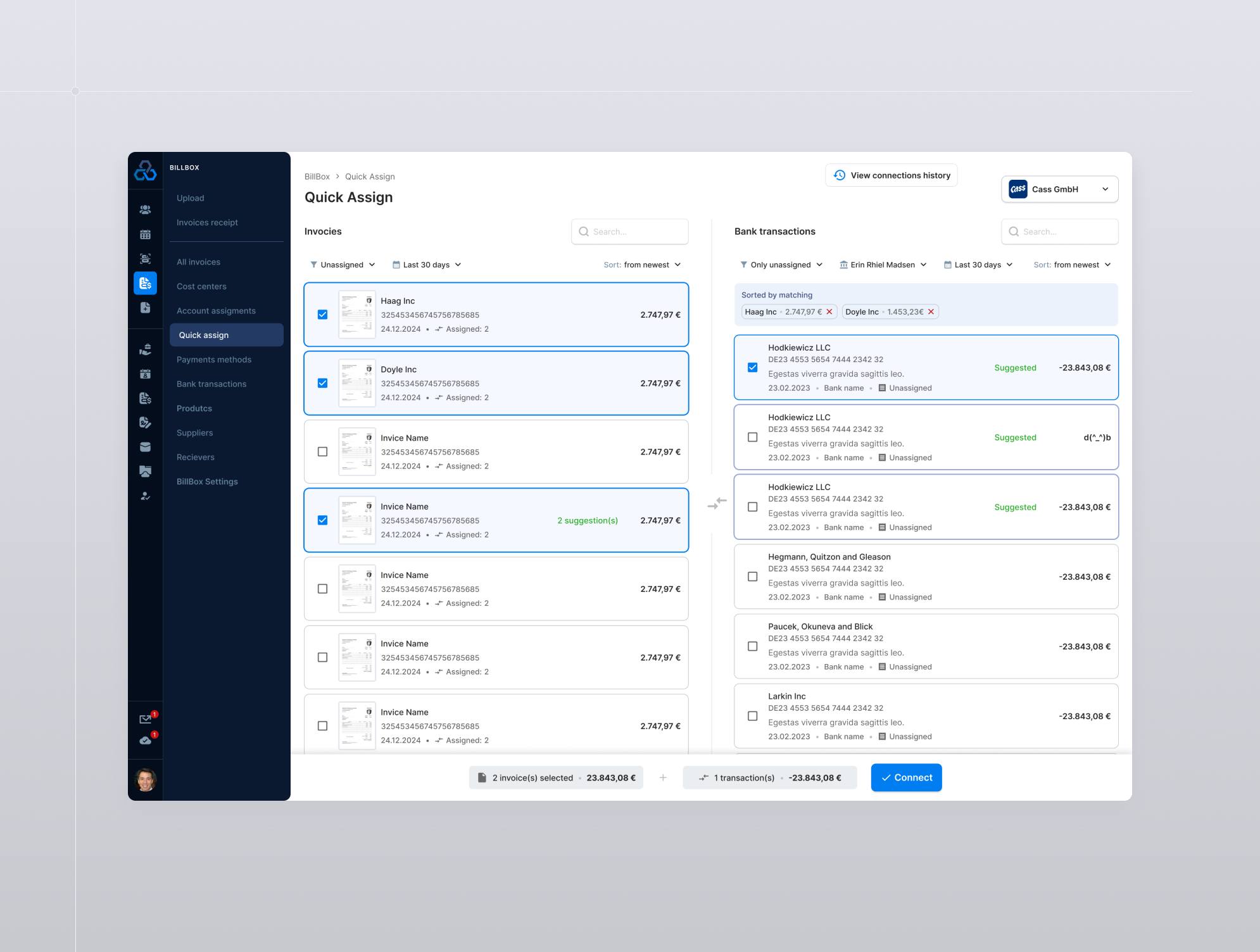Open the Last 30 days invoice filter
Viewport: 1260px width, 952px height.
427,265
